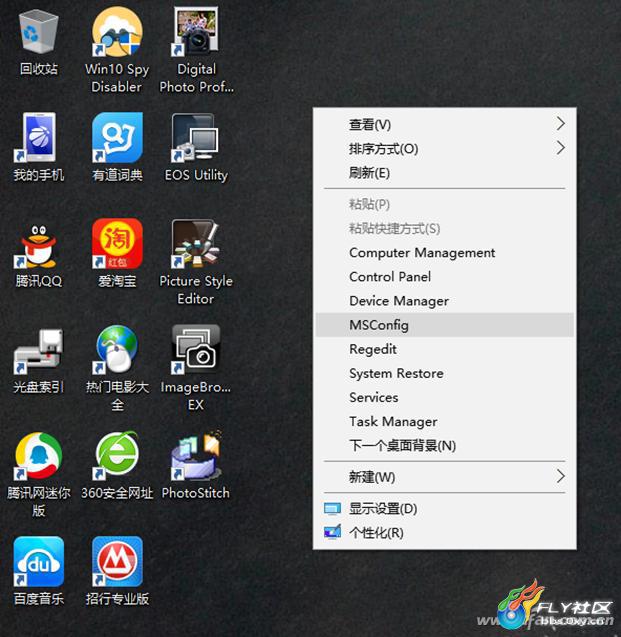
Task: Open 百度音乐 music icon
Action: point(39,561)
